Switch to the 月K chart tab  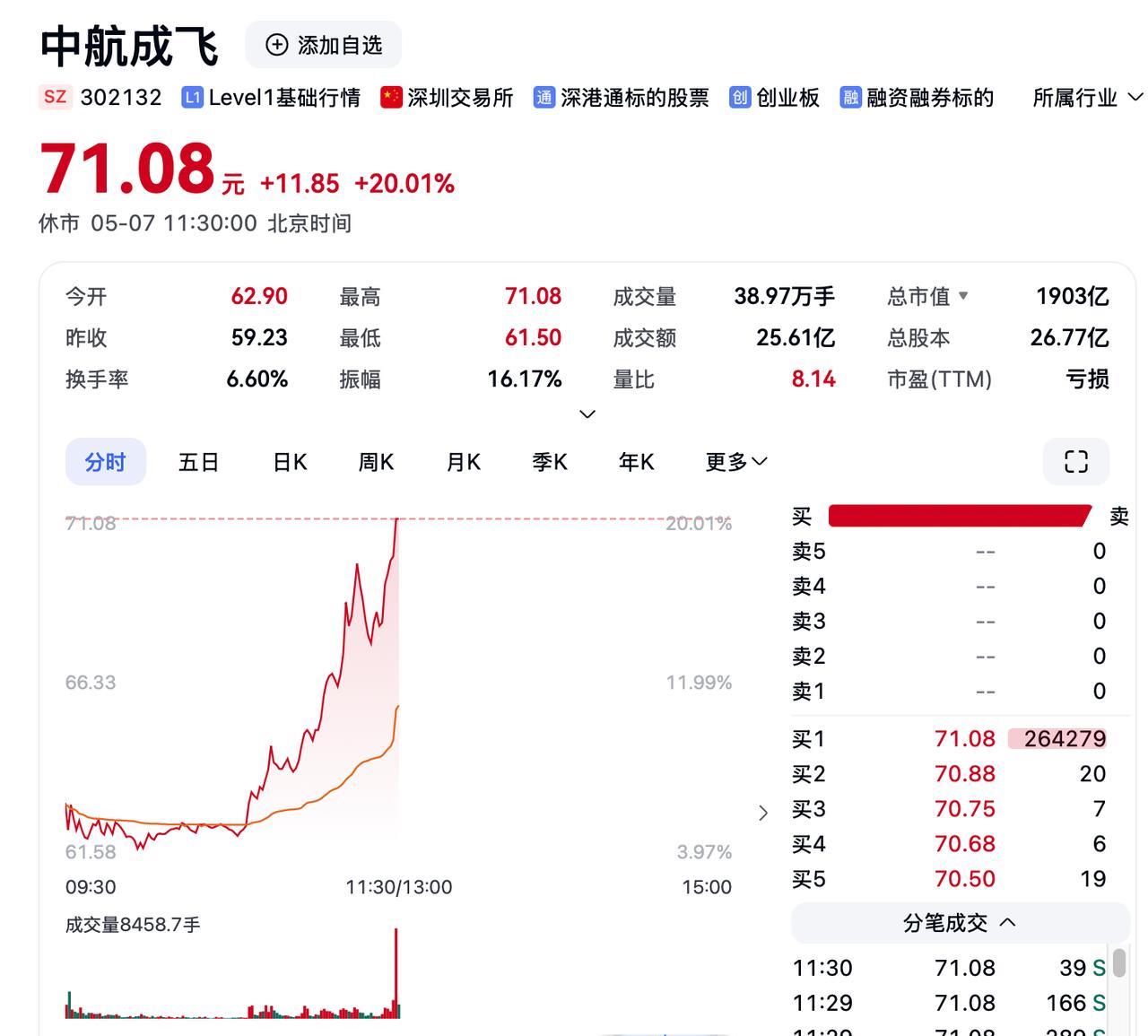(x=463, y=462)
